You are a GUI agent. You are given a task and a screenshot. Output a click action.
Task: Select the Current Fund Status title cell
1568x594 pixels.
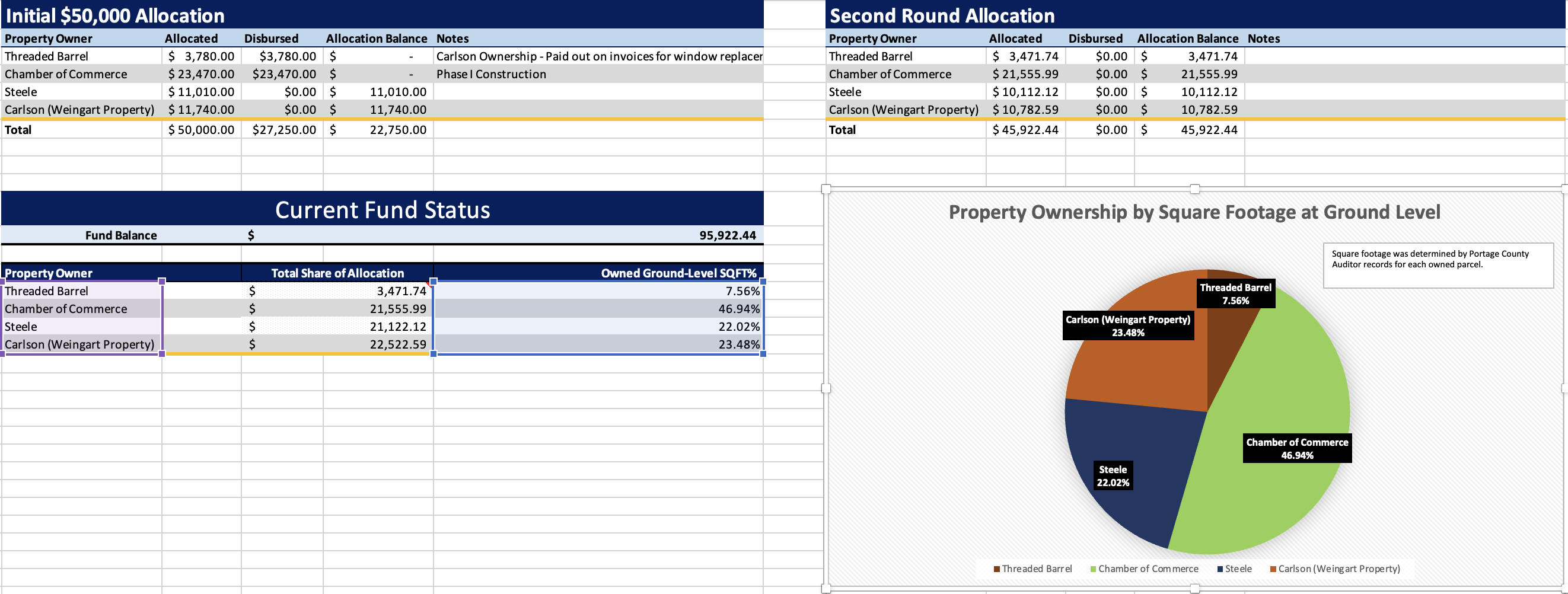[x=383, y=209]
